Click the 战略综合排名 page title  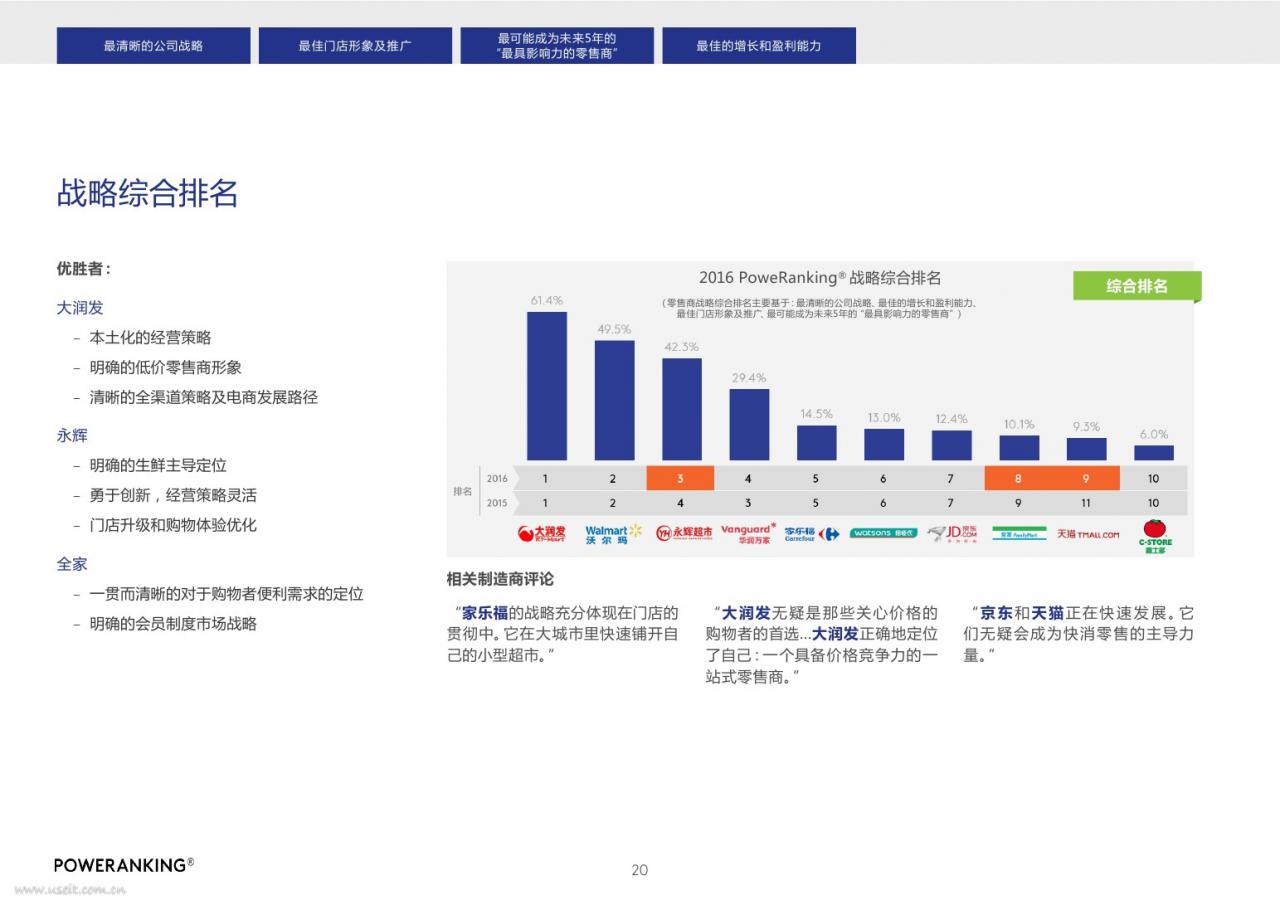pos(147,194)
